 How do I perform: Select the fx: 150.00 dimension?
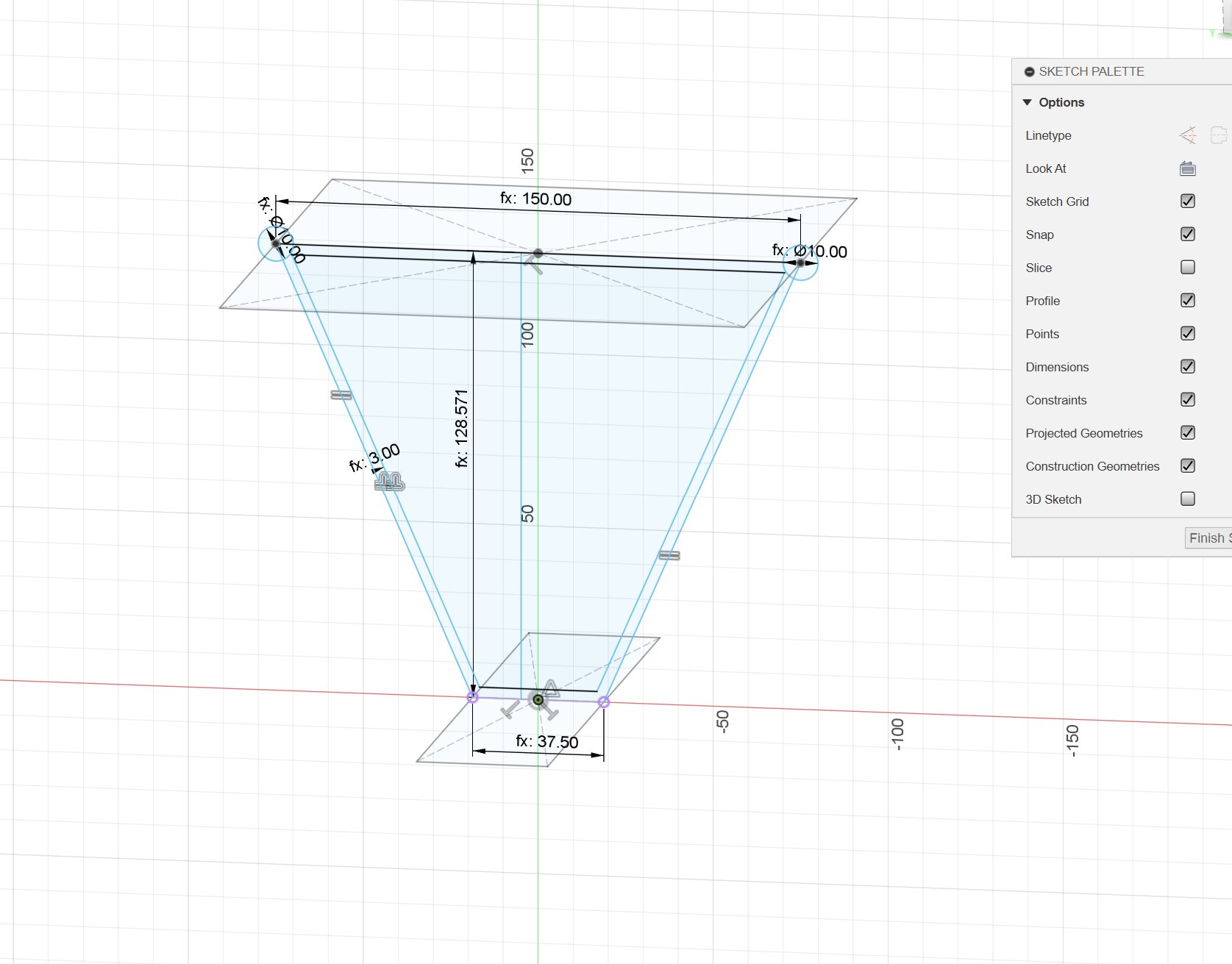point(535,199)
